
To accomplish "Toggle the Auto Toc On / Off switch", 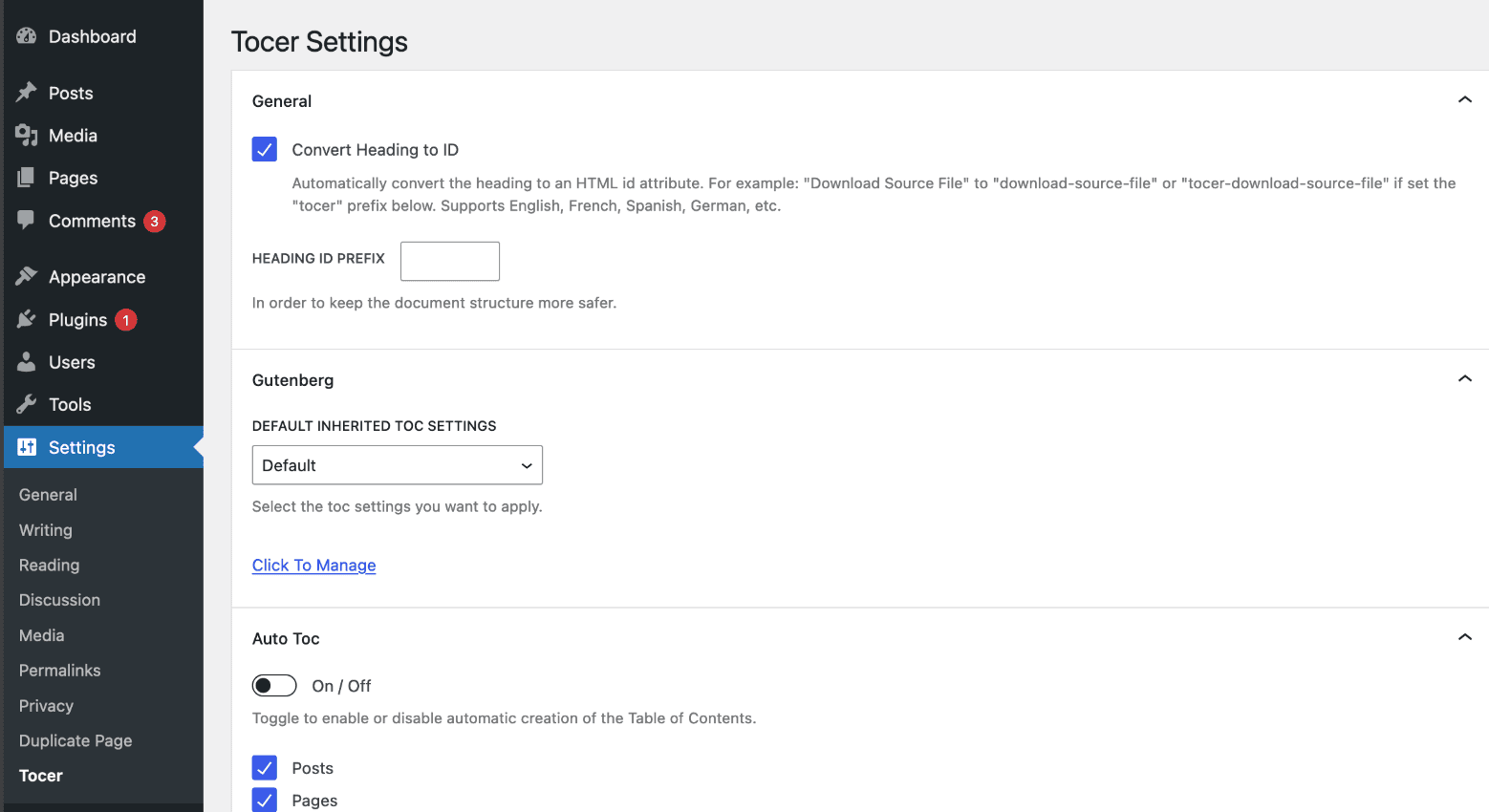I will point(274,686).
